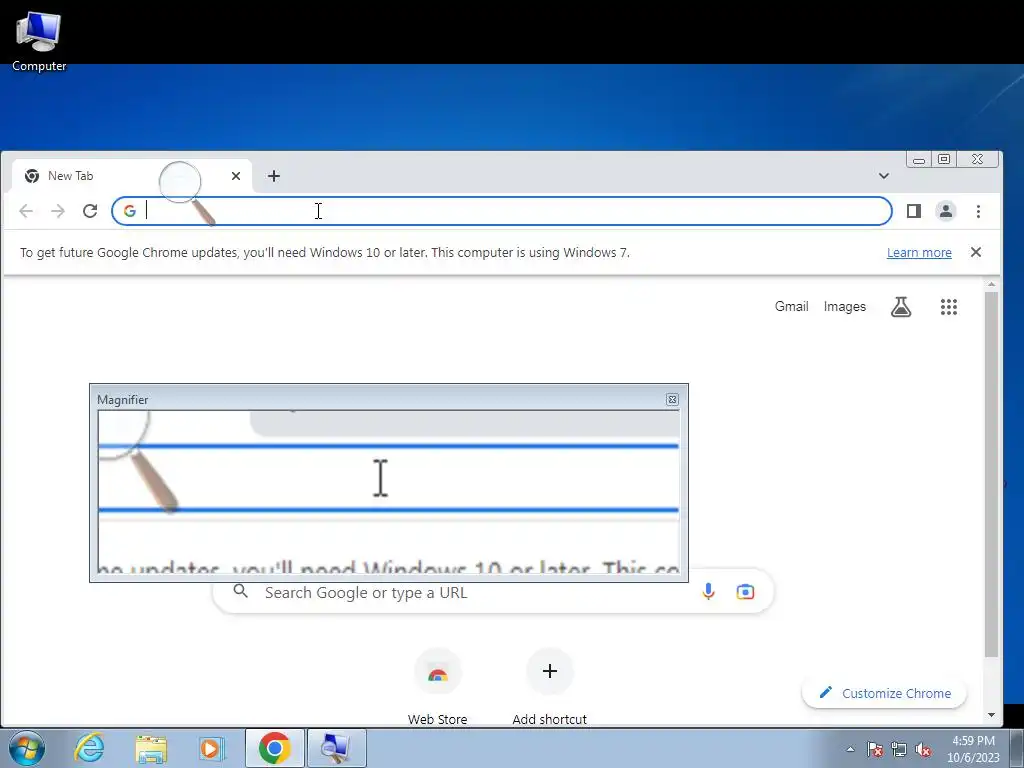The image size is (1024, 768).
Task: Click the page scroll up arrow
Action: [x=991, y=285]
